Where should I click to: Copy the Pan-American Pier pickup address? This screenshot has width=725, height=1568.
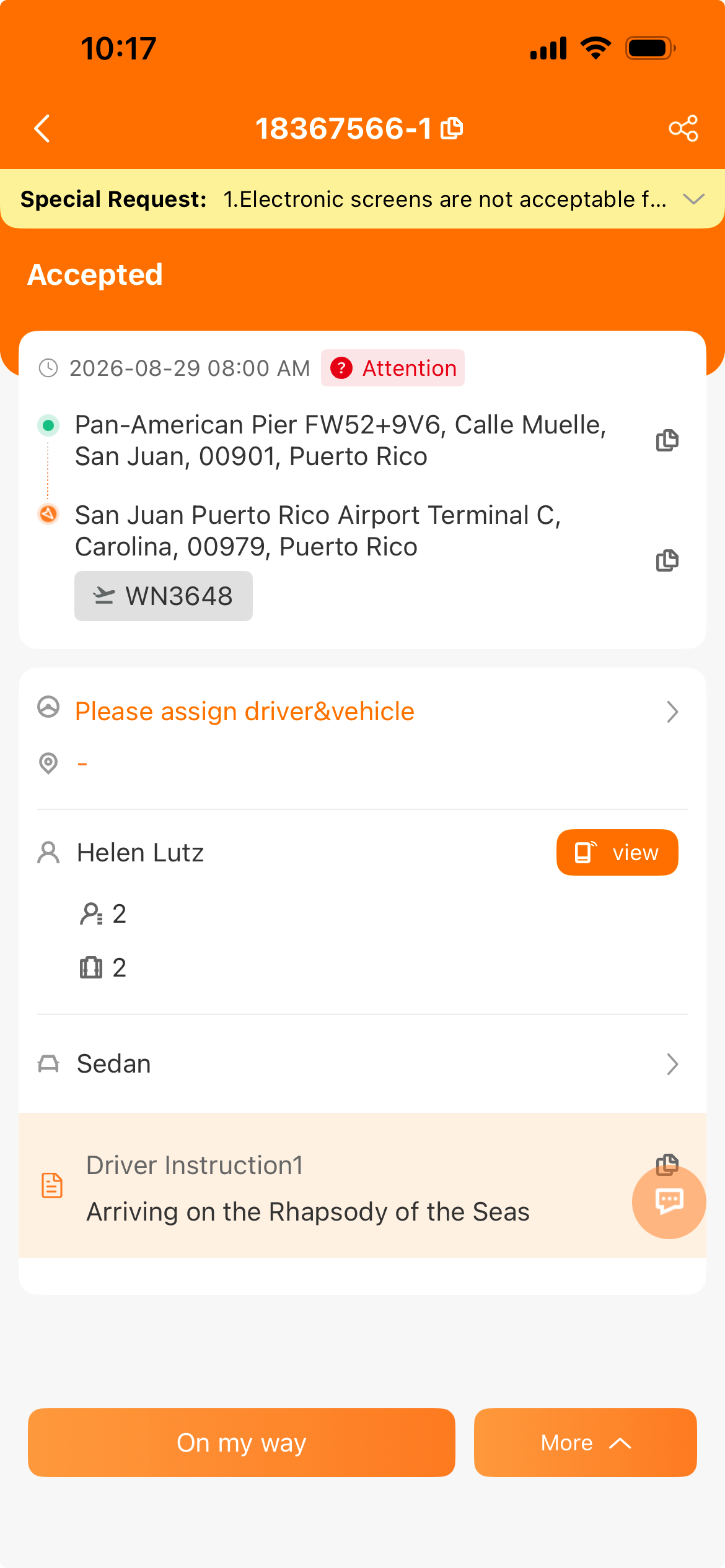667,440
